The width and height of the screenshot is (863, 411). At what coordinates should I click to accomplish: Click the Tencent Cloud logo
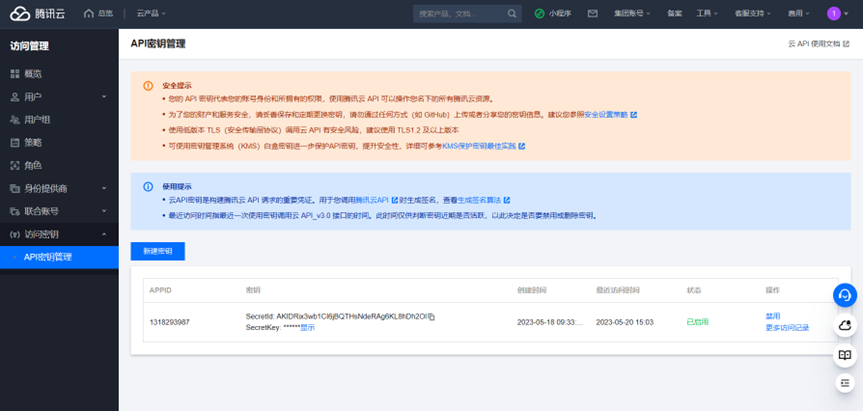pos(37,14)
